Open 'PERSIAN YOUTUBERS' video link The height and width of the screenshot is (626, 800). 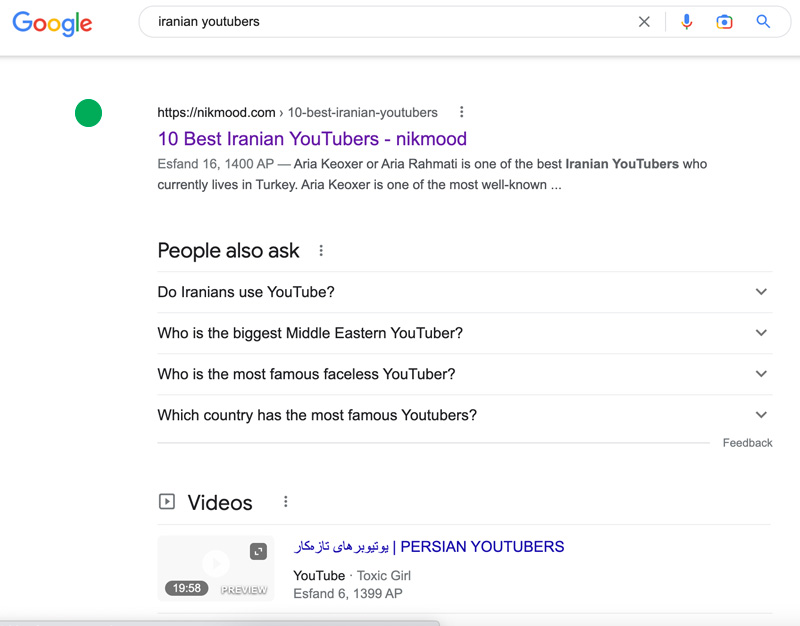[x=429, y=546]
